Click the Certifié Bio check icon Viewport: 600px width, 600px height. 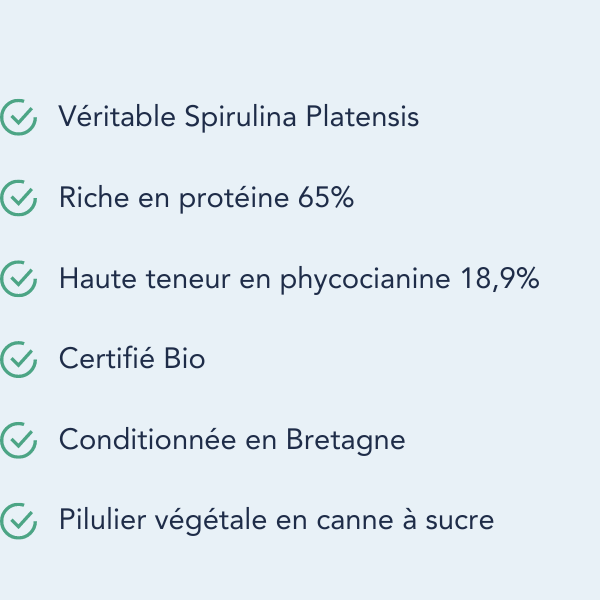coord(19,359)
